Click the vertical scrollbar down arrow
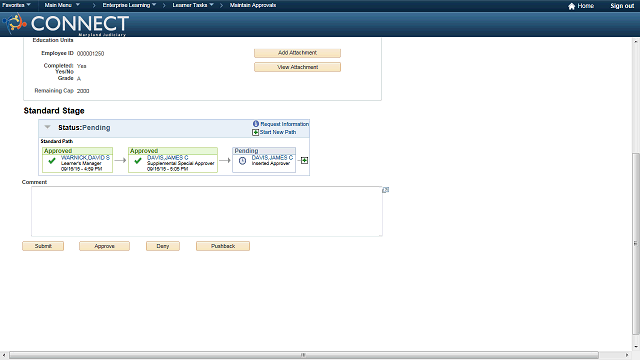This screenshot has height=360, width=640. click(636, 347)
